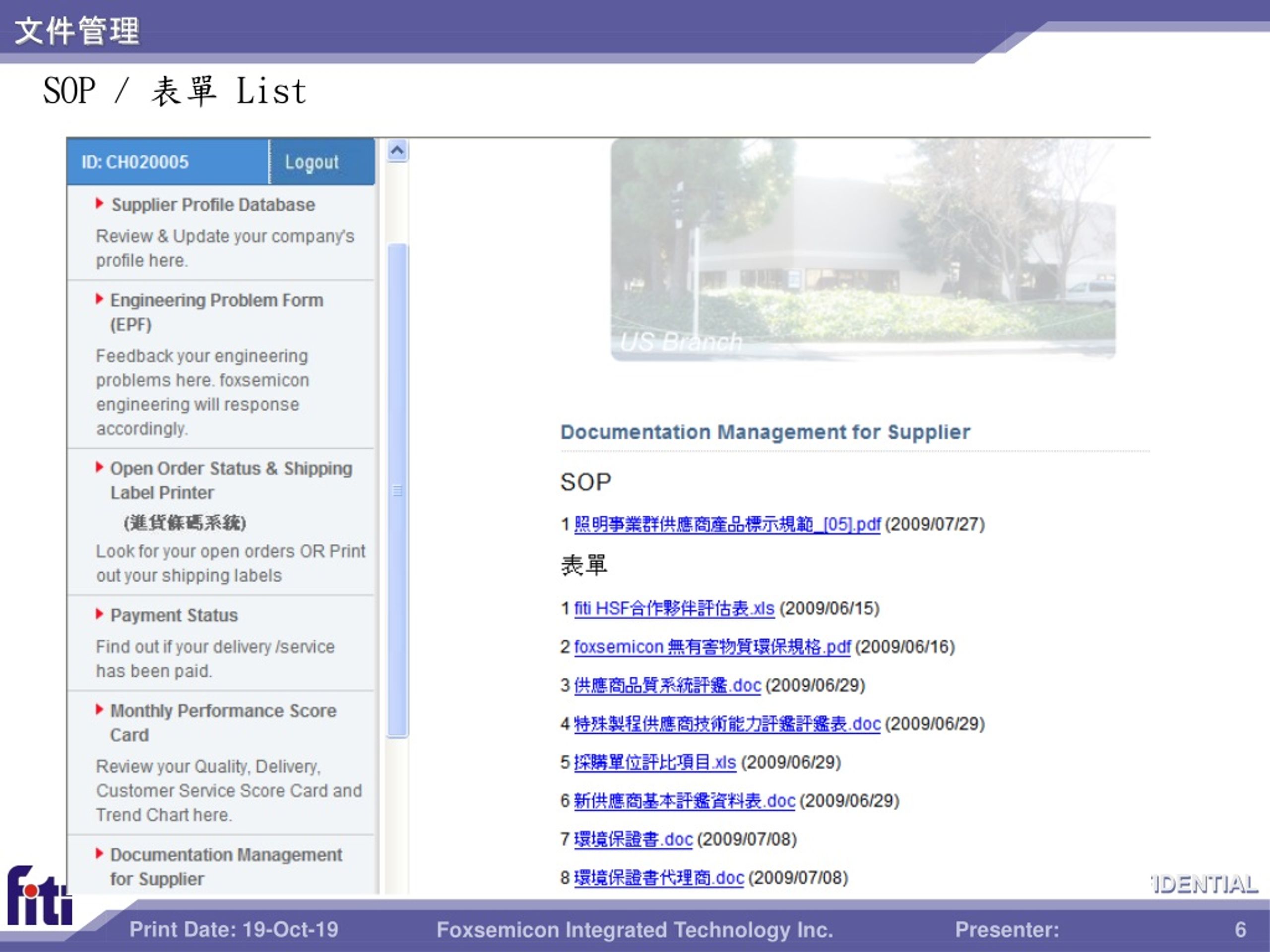Open foxsemicon 無有害物質環保規格.pdf link
Image resolution: width=1270 pixels, height=952 pixels.
point(712,647)
